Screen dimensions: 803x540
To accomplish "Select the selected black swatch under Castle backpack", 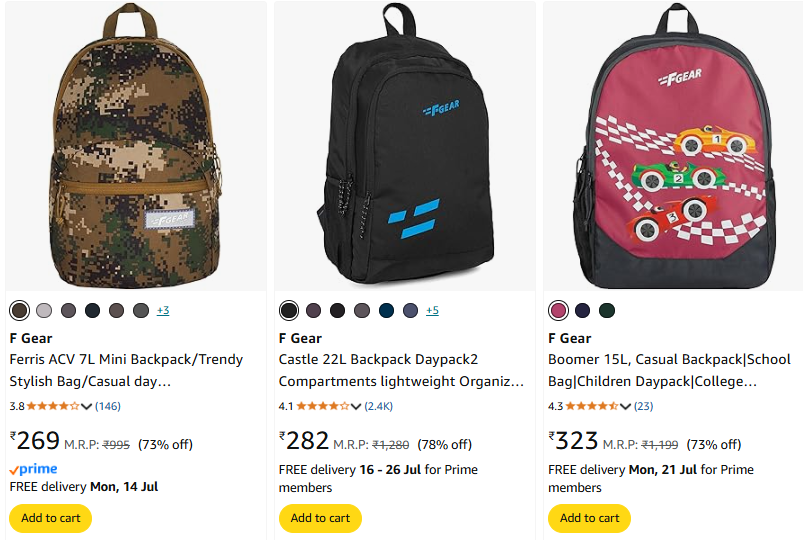I will click(x=289, y=311).
